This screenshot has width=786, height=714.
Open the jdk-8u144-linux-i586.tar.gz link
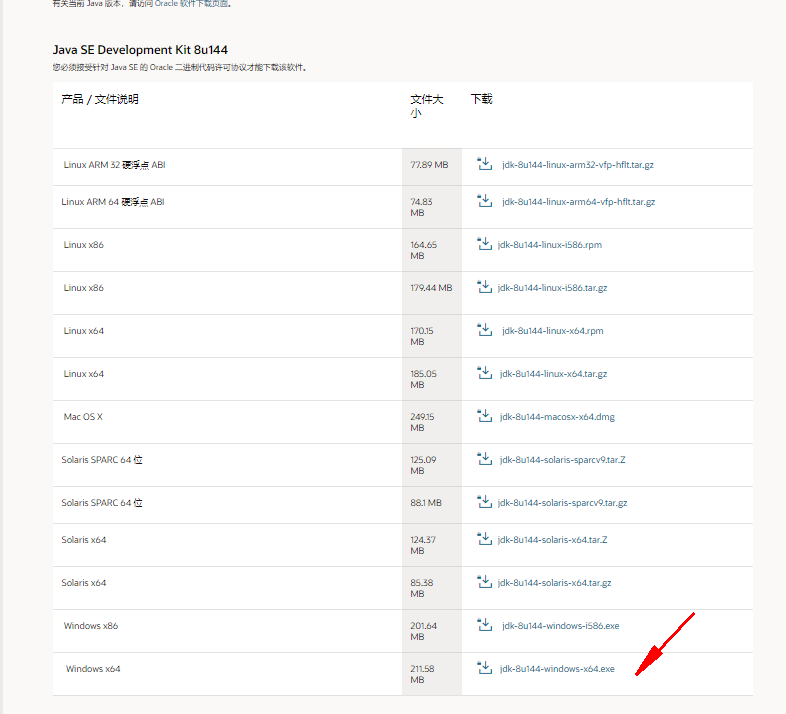(x=552, y=288)
